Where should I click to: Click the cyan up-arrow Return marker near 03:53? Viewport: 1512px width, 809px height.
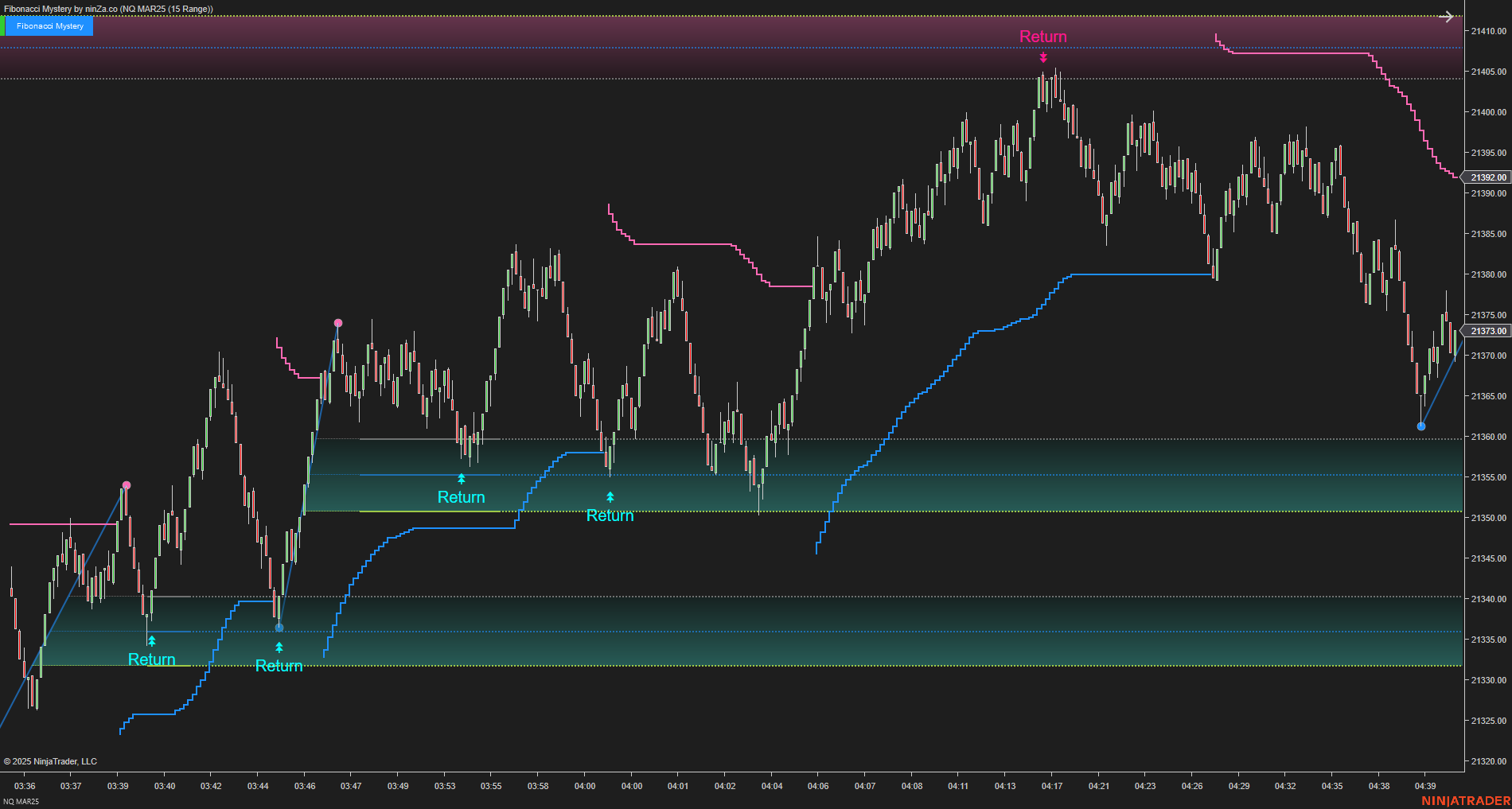[460, 479]
